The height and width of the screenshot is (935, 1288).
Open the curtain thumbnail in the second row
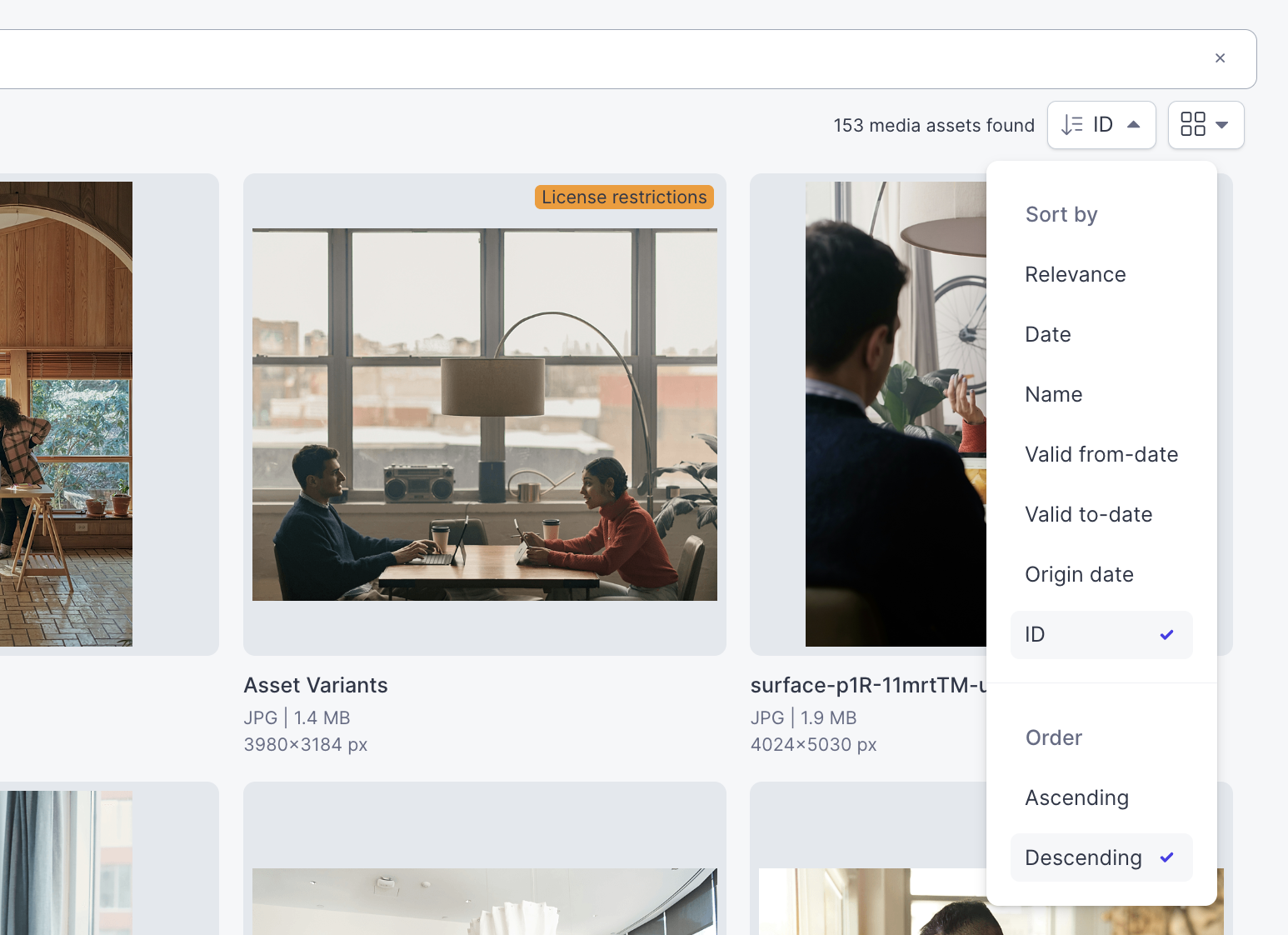coord(66,862)
